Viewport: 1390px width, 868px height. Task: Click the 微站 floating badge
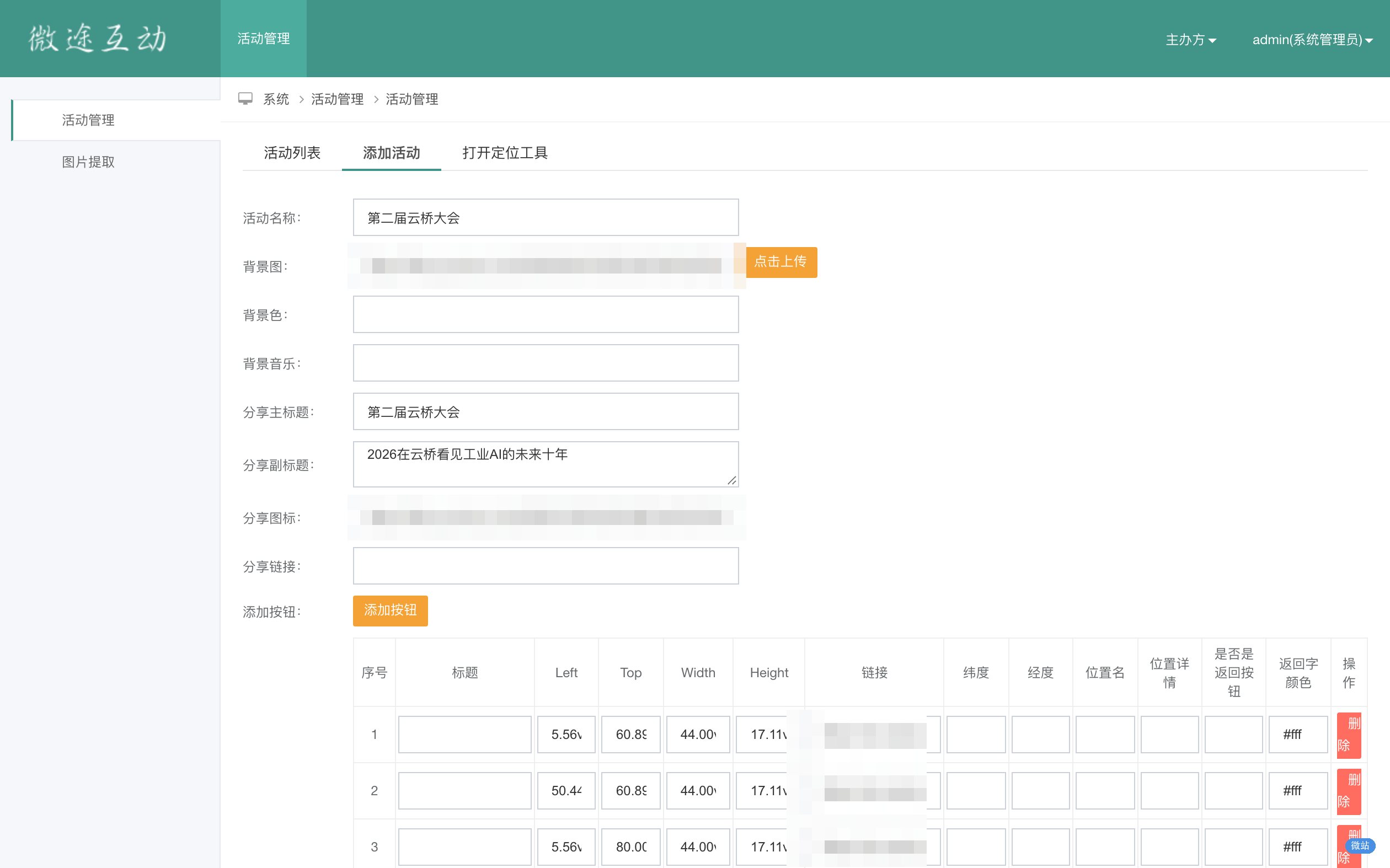(1359, 845)
